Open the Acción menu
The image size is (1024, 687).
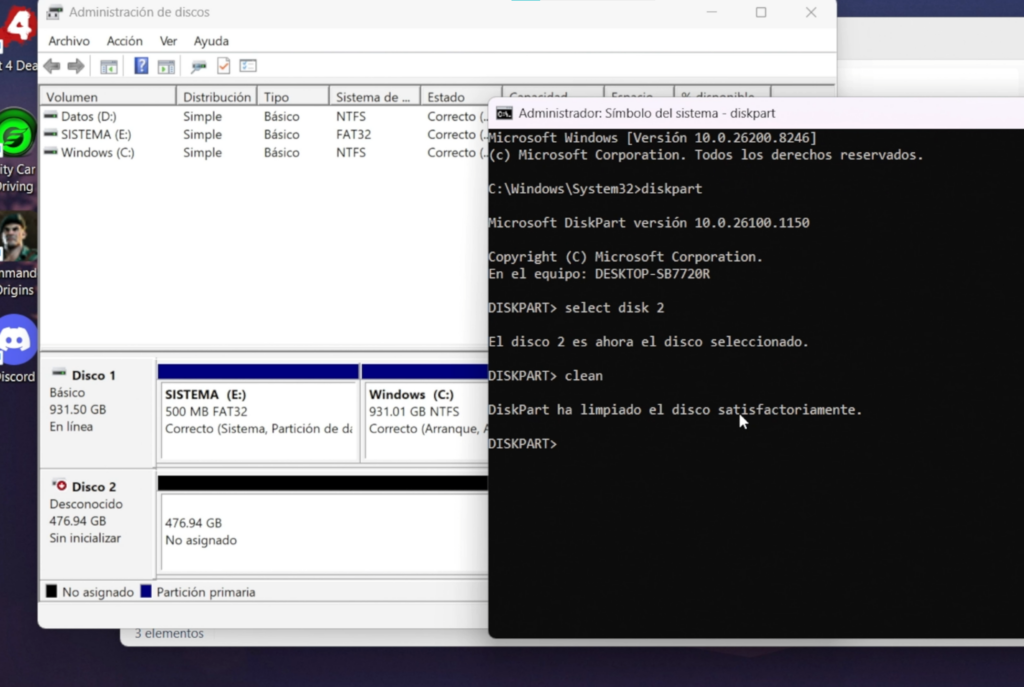click(125, 41)
